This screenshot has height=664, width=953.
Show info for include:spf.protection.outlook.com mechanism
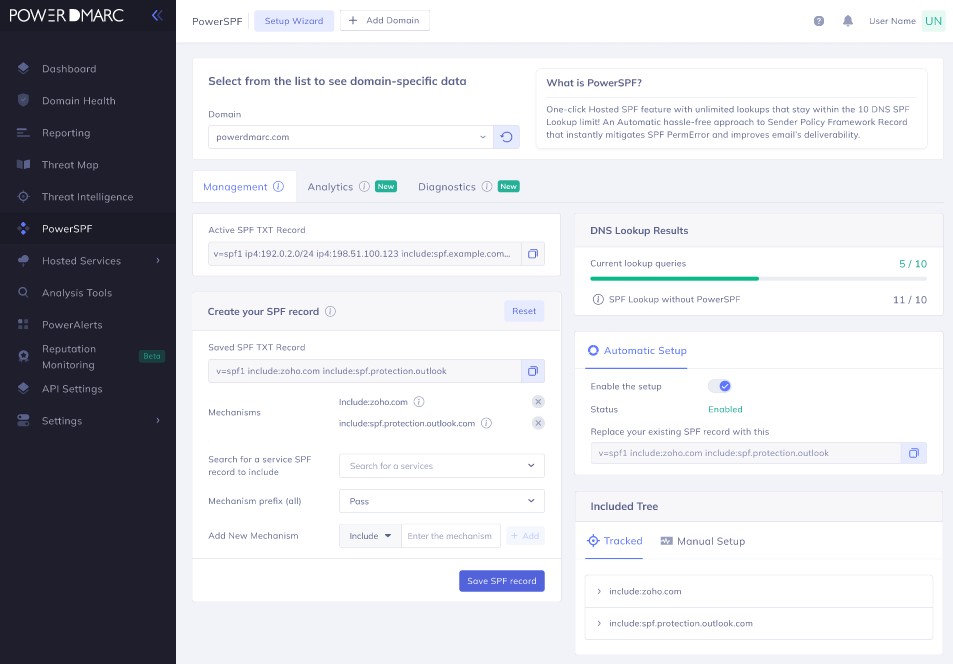coord(486,423)
